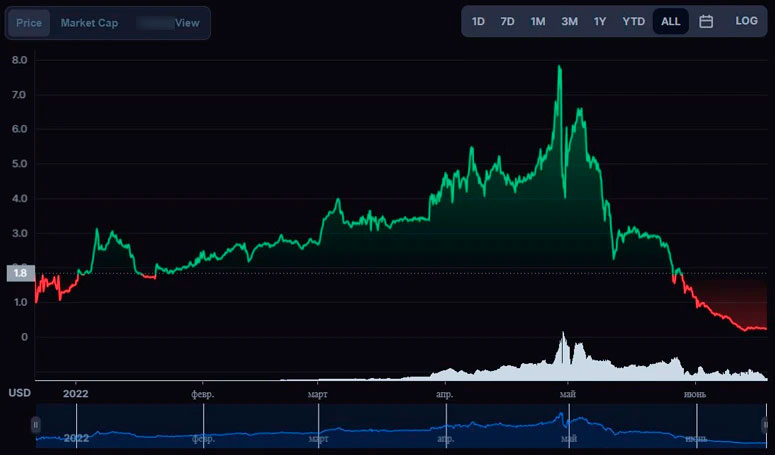Click the февр. x-axis label under chart

[203, 394]
